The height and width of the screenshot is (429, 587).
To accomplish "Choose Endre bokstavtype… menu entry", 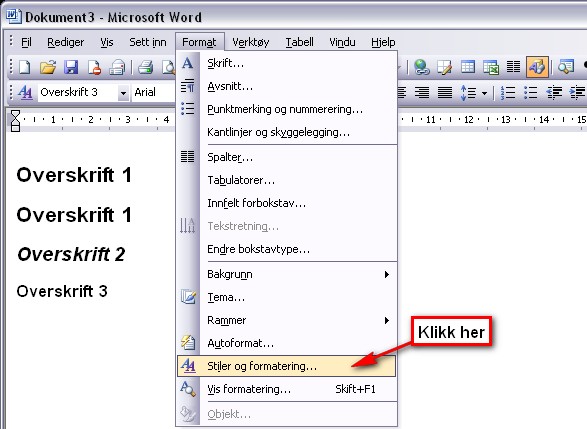I will point(286,249).
